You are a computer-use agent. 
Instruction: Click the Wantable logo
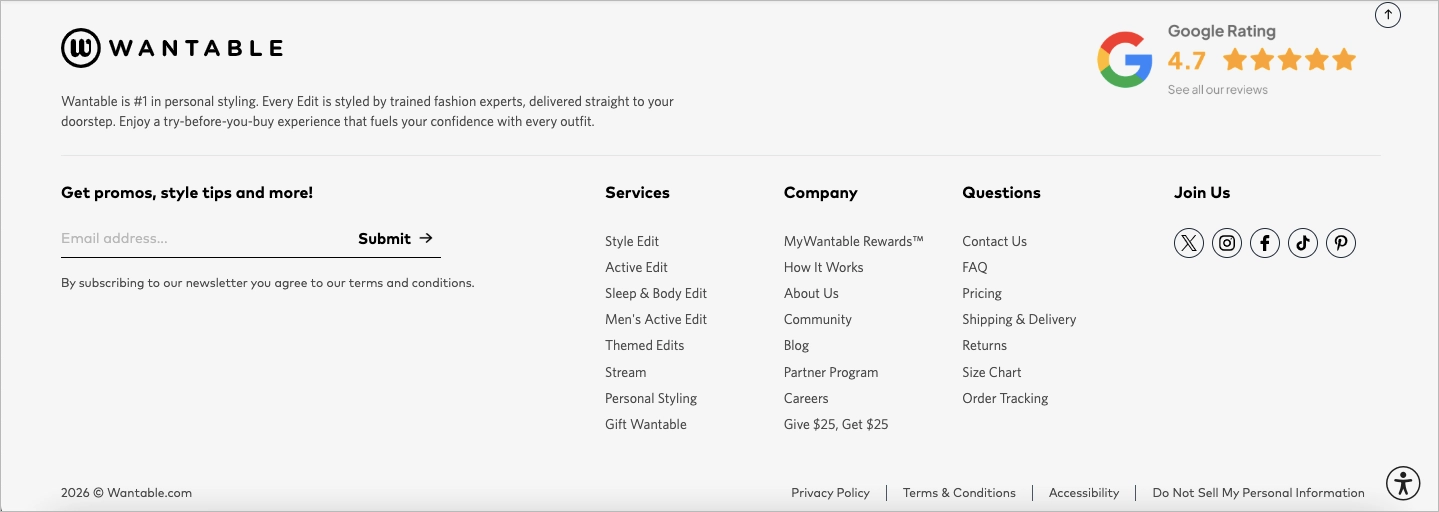click(x=172, y=48)
